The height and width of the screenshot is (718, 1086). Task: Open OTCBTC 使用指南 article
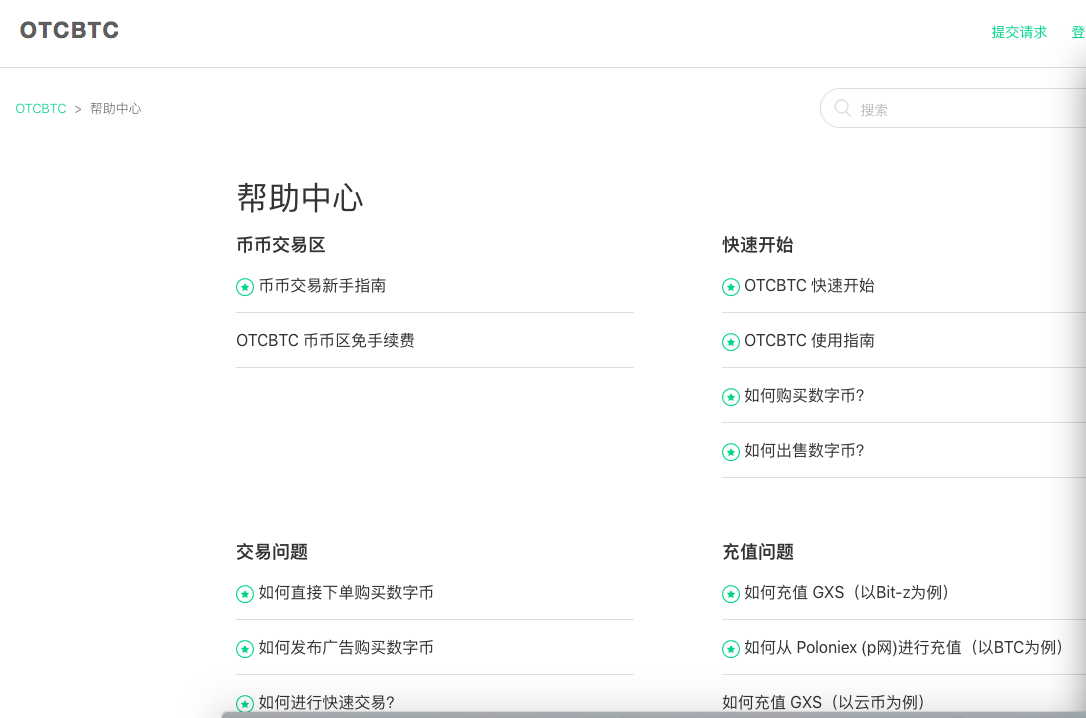[809, 341]
